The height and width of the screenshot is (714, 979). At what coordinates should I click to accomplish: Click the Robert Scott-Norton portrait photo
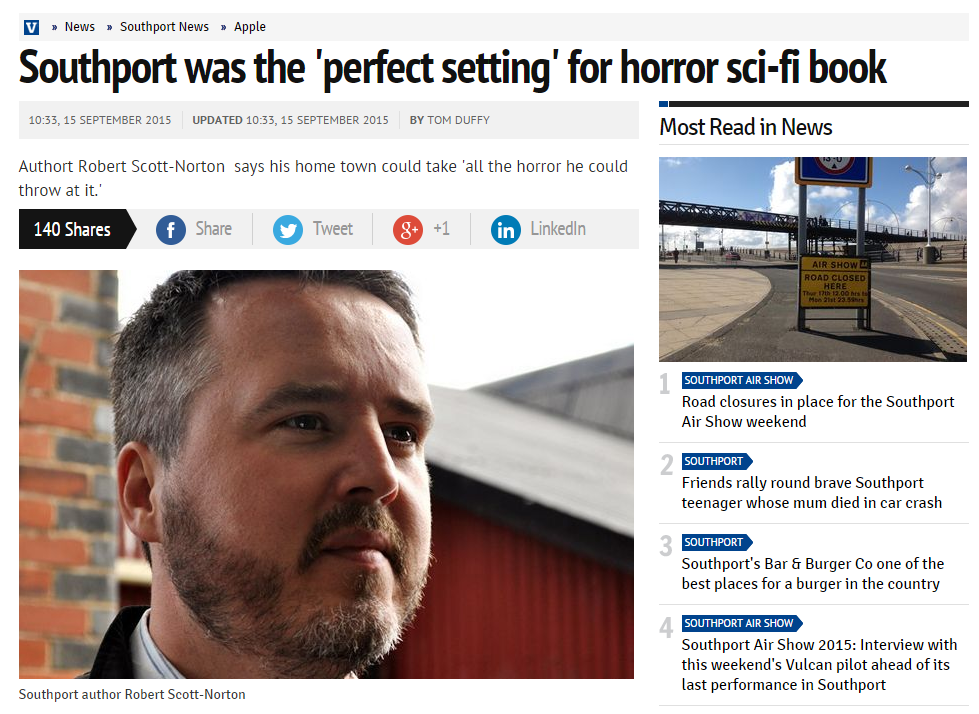[326, 474]
